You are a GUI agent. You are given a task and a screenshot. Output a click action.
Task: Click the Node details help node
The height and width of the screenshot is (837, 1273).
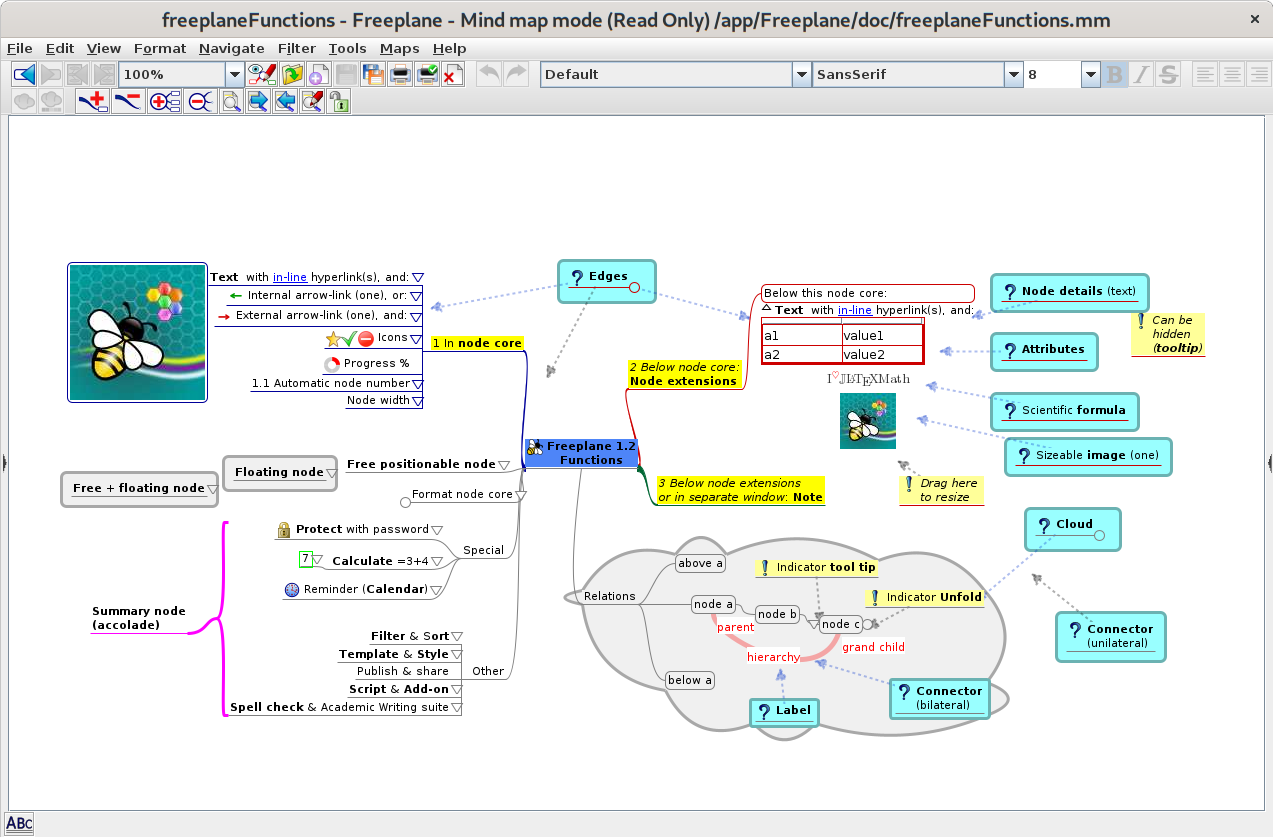coord(1069,292)
